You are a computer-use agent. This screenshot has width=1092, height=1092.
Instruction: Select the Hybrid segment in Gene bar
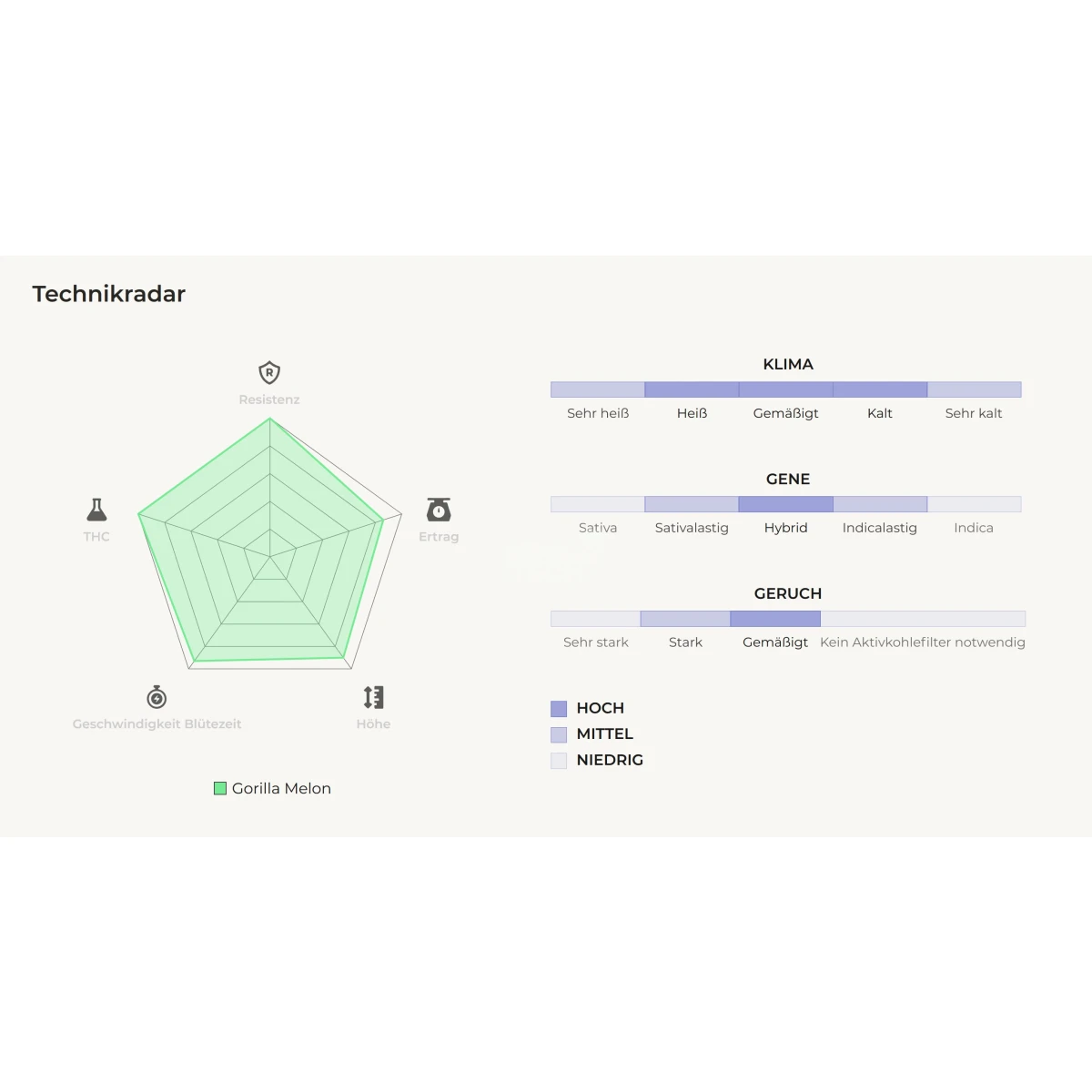click(785, 504)
